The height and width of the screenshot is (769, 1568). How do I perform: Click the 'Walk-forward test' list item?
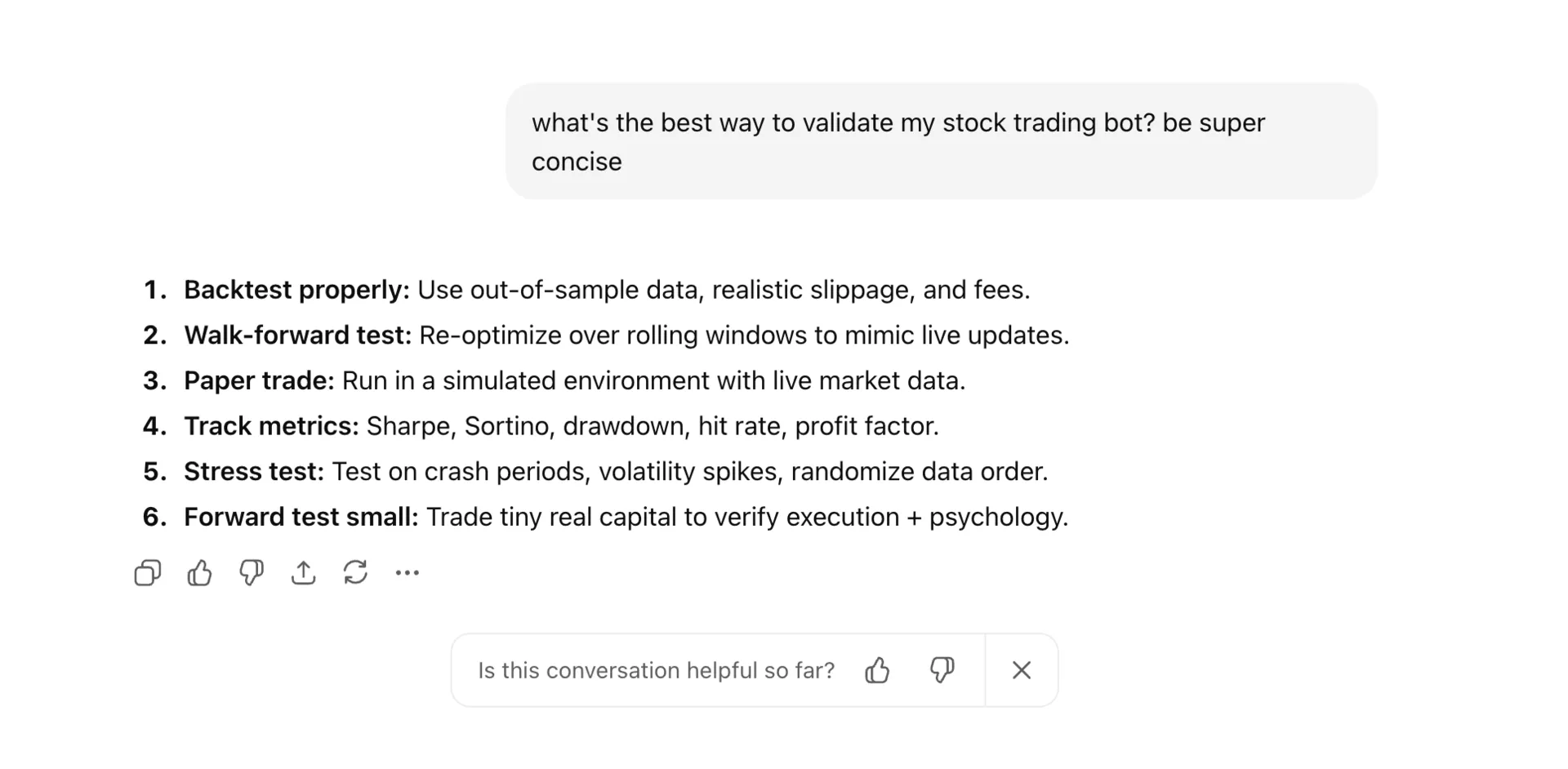coord(626,335)
